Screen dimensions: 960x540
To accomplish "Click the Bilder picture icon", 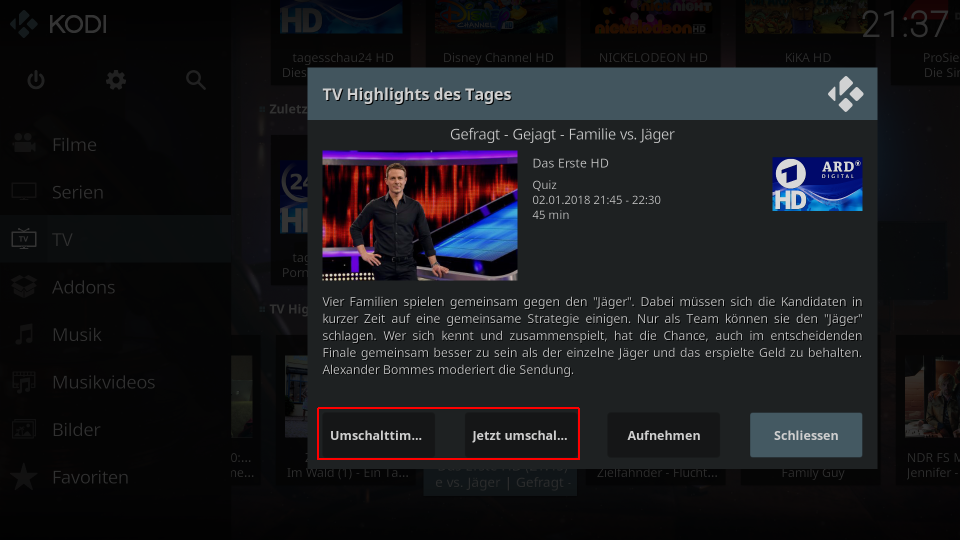I will (x=24, y=429).
